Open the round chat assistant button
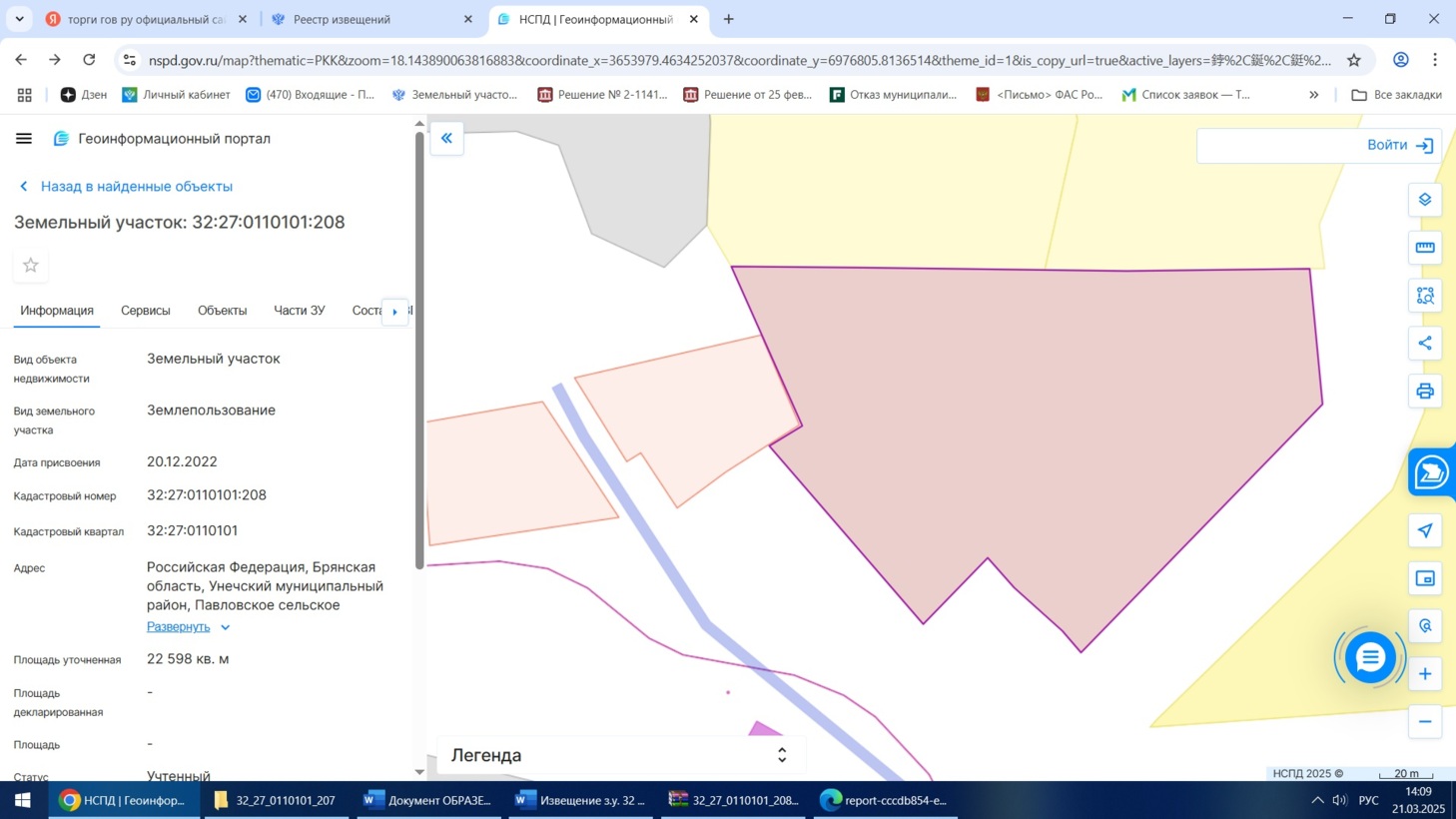The width and height of the screenshot is (1456, 819). pyautogui.click(x=1369, y=657)
